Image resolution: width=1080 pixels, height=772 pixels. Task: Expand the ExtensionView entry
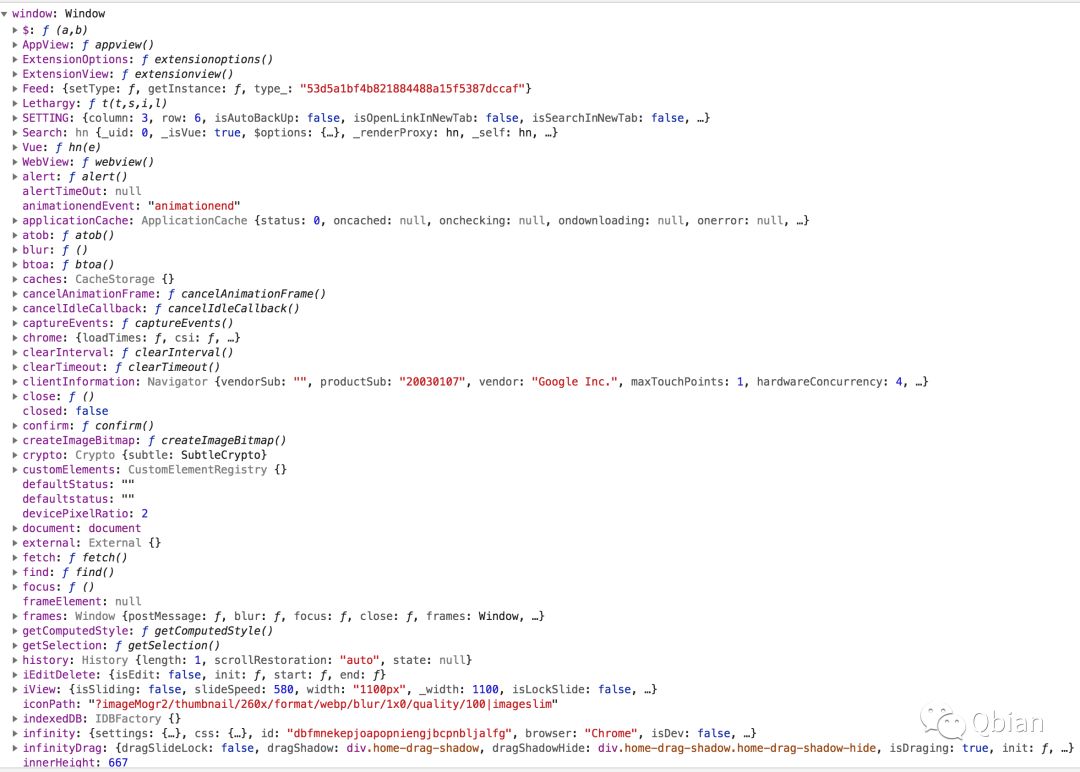click(x=14, y=74)
